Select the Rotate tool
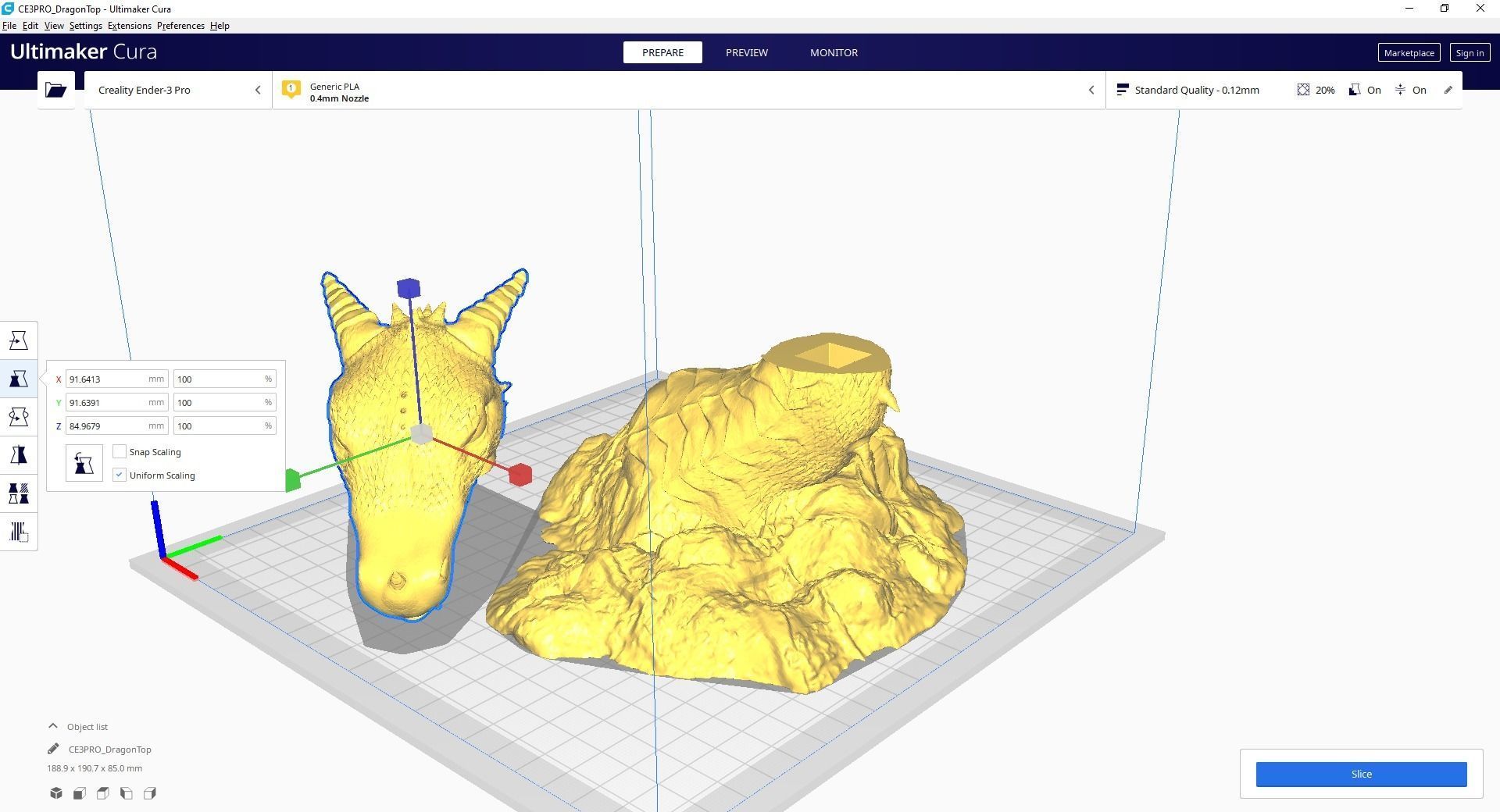The image size is (1500, 812). click(19, 417)
